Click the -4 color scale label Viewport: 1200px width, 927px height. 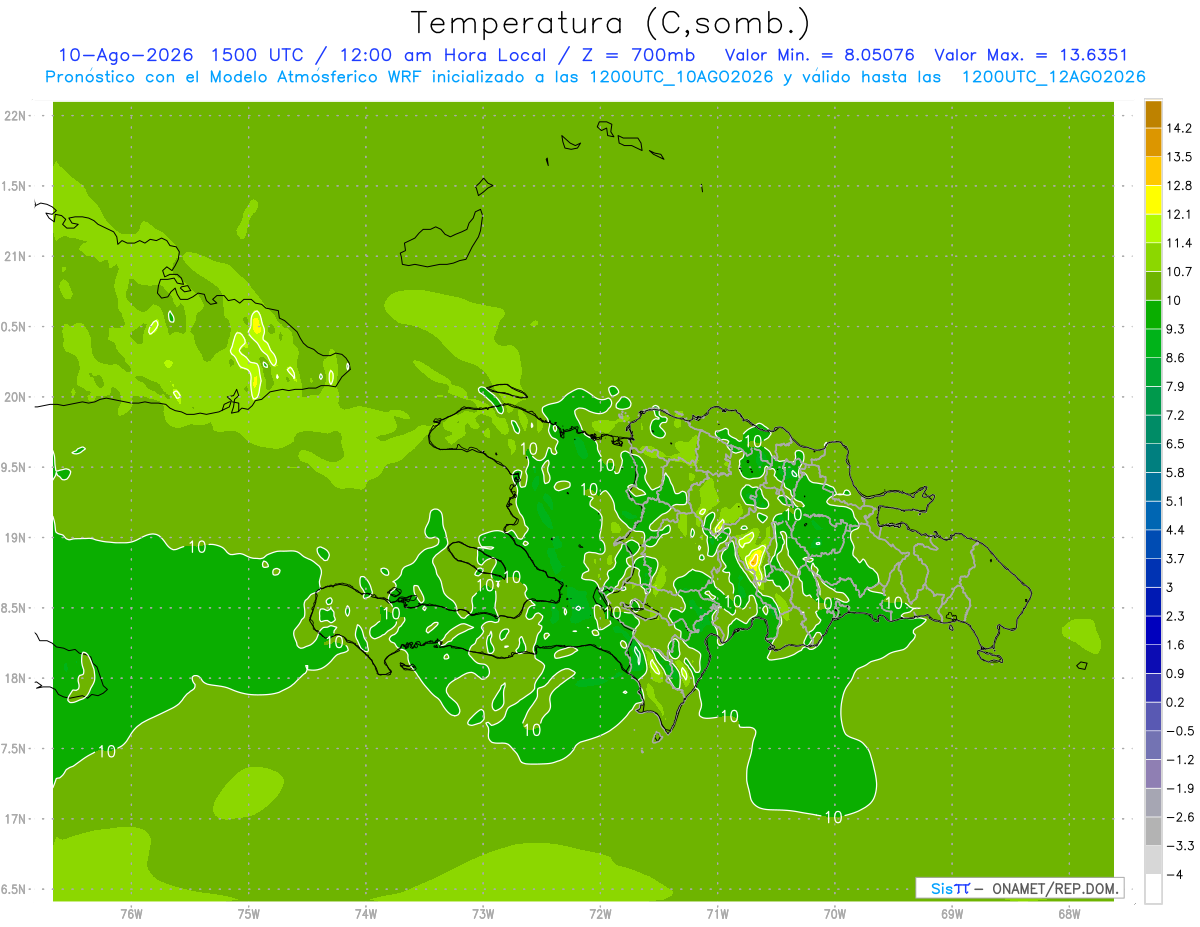[x=1175, y=875]
